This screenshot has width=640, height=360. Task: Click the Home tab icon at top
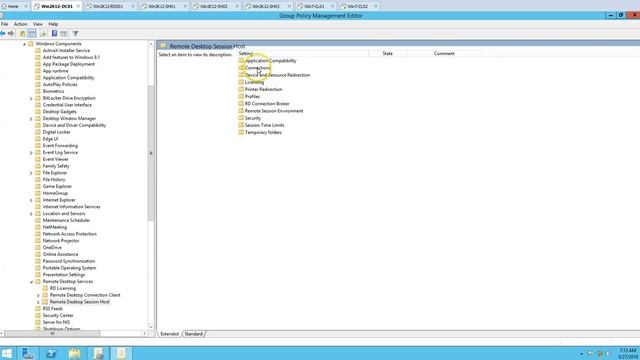coord(4,6)
